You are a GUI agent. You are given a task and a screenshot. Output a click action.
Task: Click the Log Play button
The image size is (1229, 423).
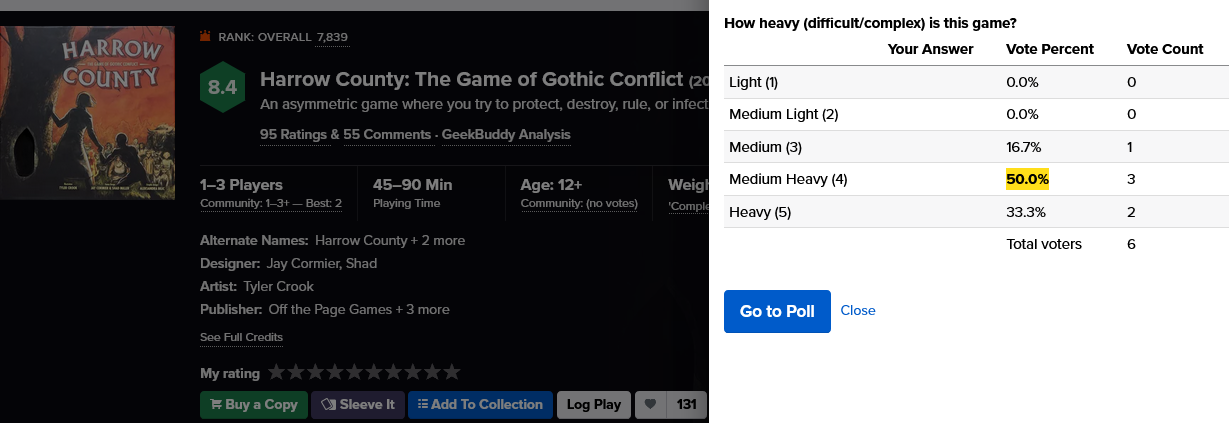click(594, 405)
